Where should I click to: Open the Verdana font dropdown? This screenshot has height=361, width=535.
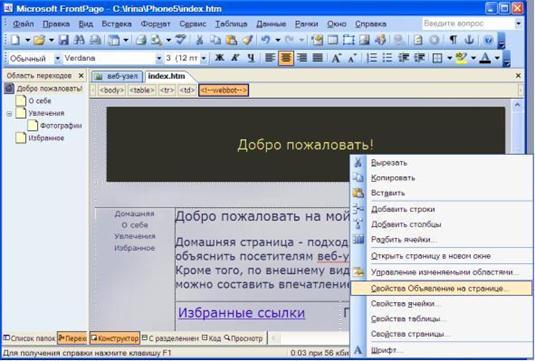click(x=159, y=58)
